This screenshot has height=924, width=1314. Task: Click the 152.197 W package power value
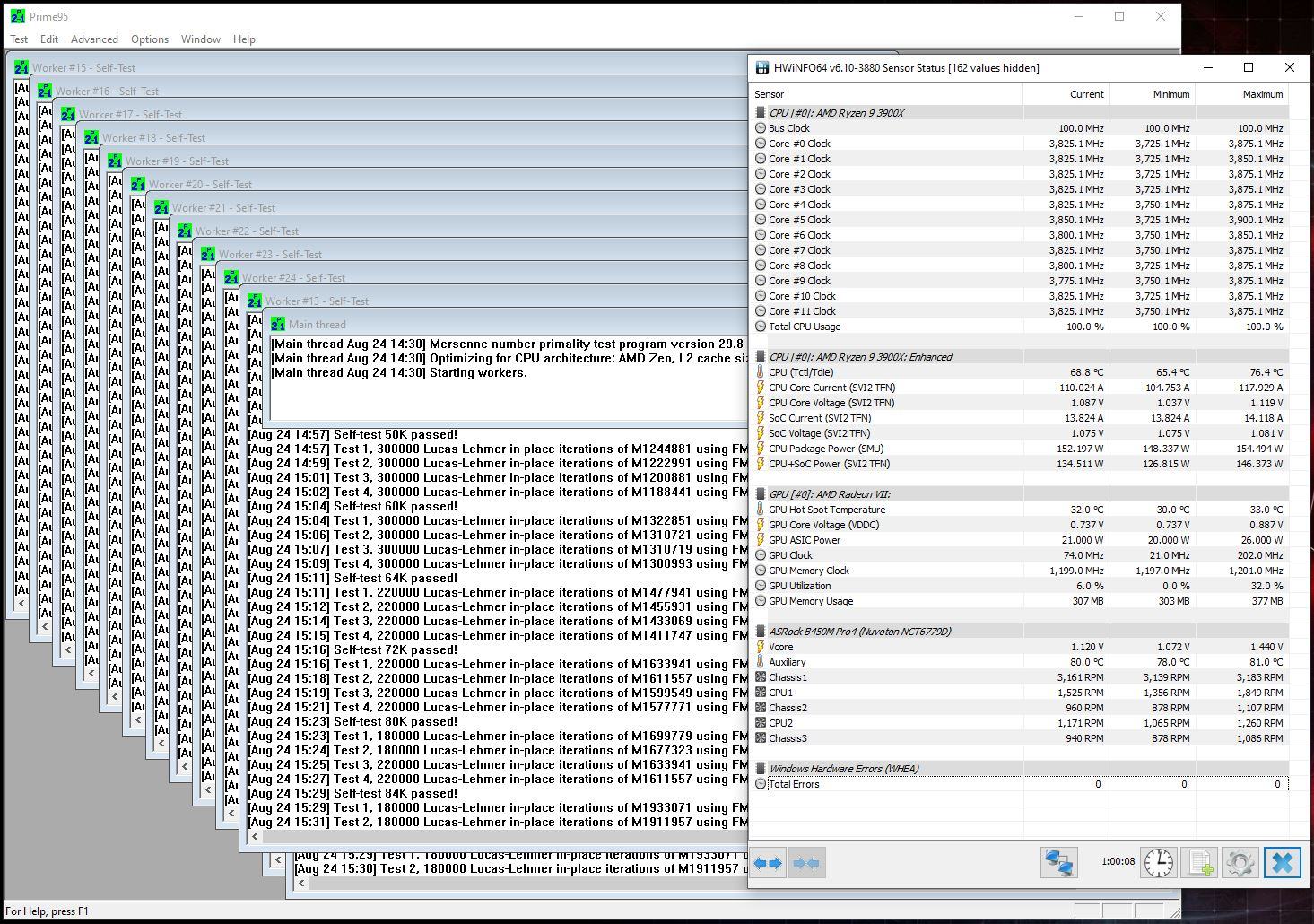coord(1081,449)
